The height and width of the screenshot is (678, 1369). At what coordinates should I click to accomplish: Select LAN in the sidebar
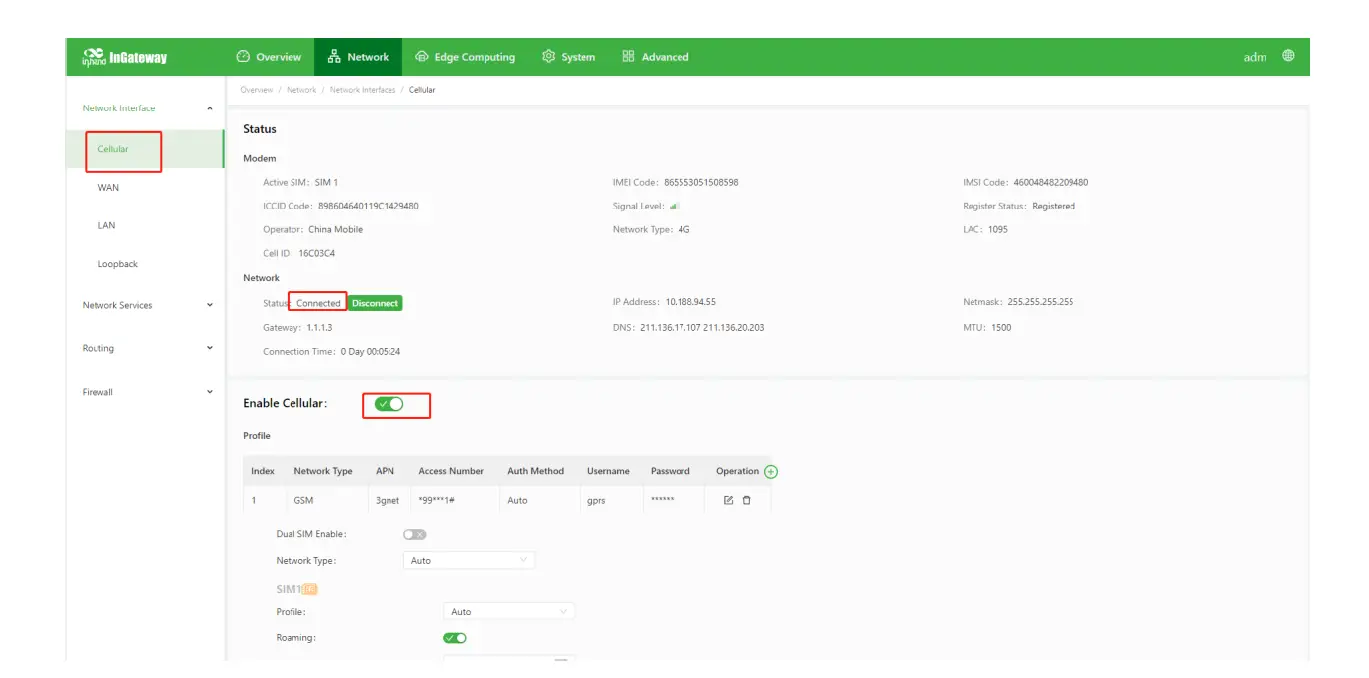[x=106, y=226]
